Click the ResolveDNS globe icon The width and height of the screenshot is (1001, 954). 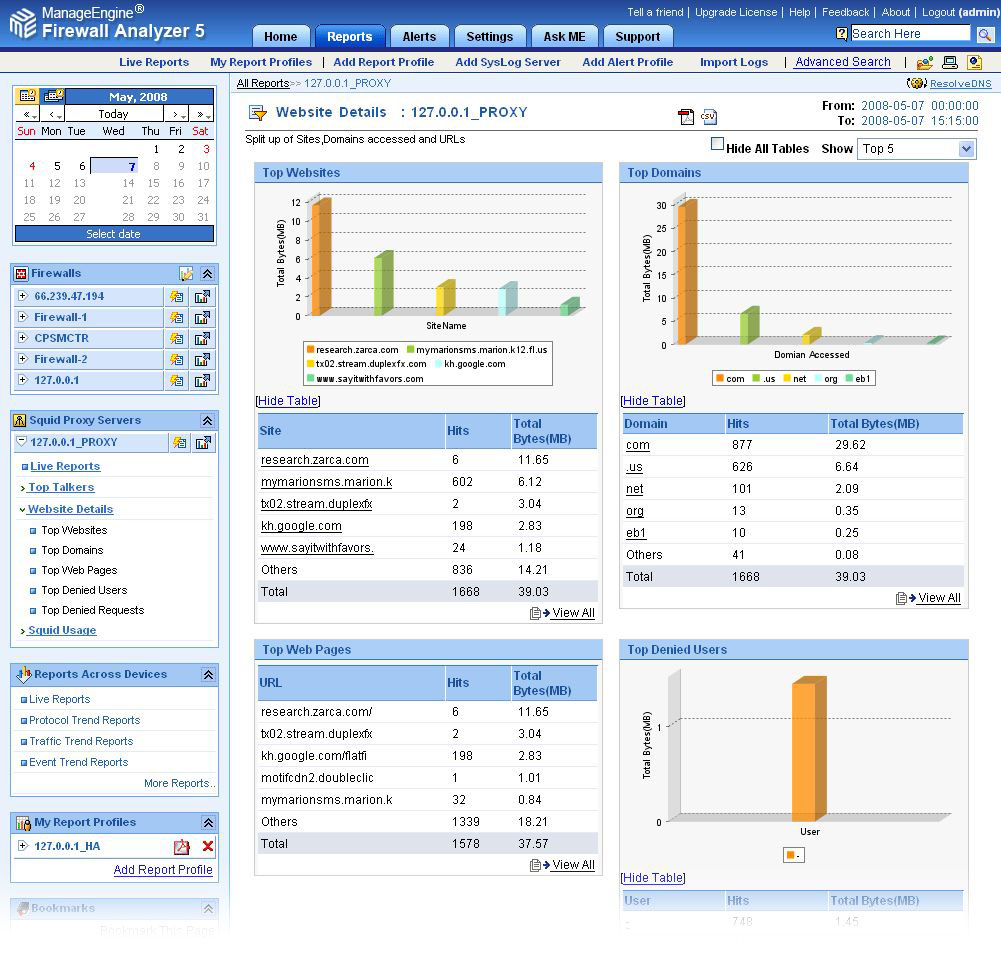click(x=917, y=83)
